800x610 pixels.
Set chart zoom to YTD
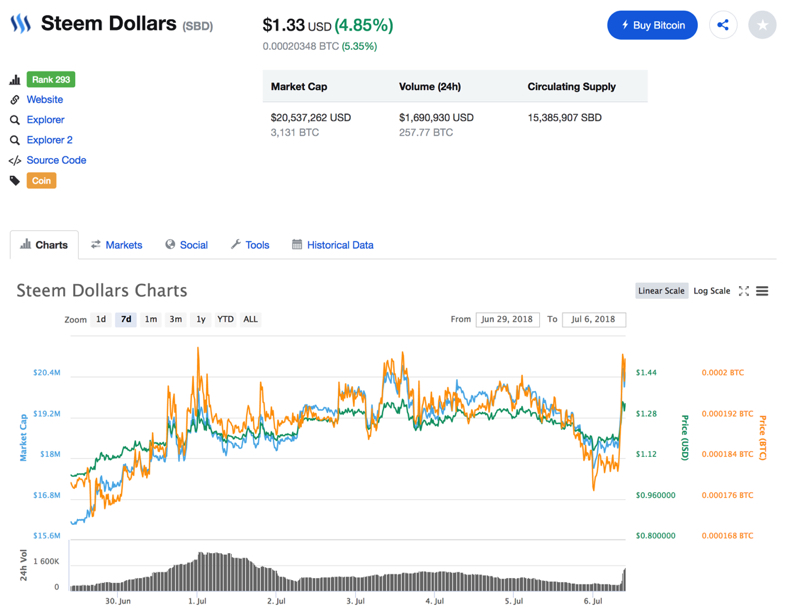225,319
